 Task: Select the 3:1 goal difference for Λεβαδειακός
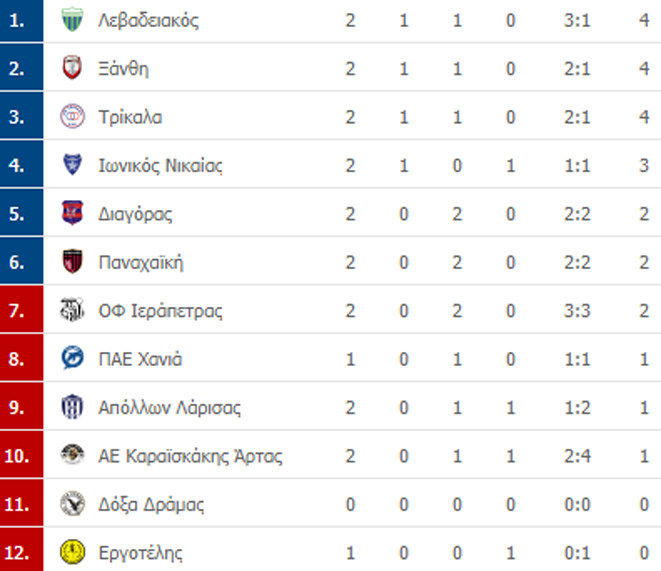point(577,20)
